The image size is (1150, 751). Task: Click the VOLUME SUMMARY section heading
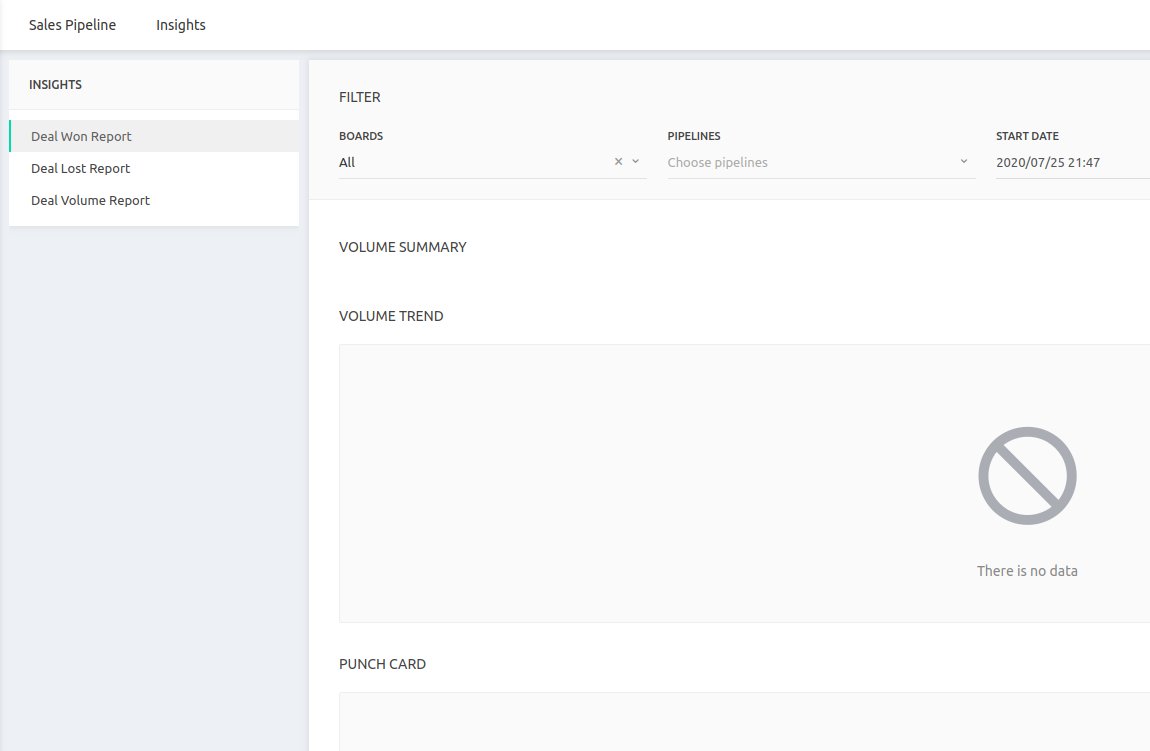point(402,247)
